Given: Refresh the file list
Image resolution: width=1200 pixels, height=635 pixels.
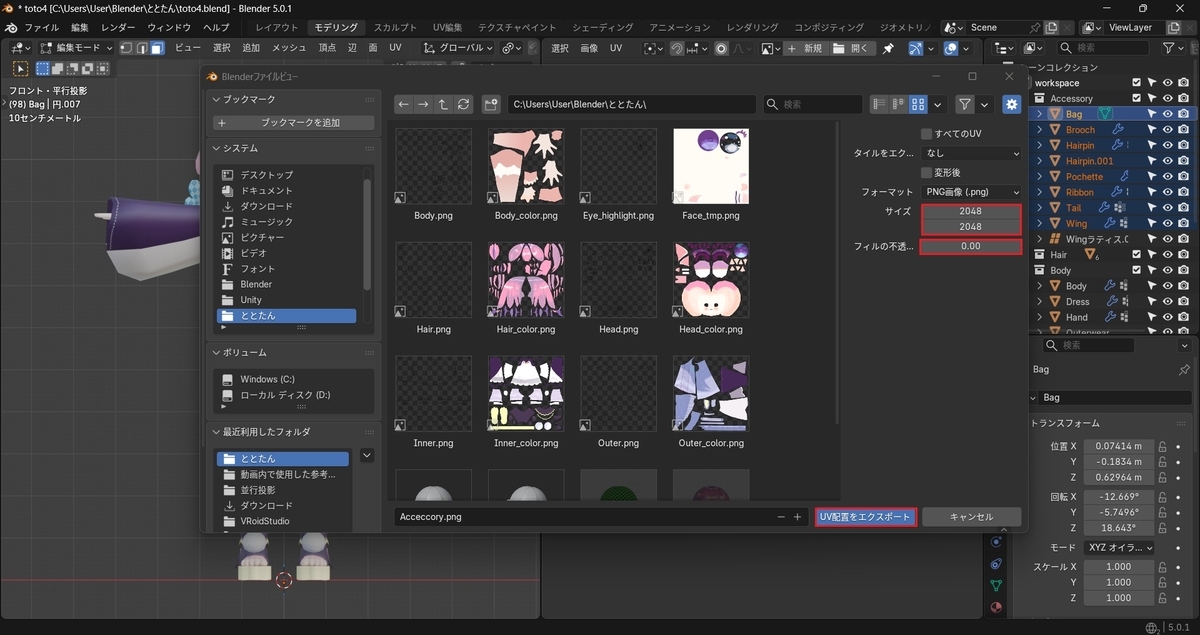Looking at the screenshot, I should (463, 104).
